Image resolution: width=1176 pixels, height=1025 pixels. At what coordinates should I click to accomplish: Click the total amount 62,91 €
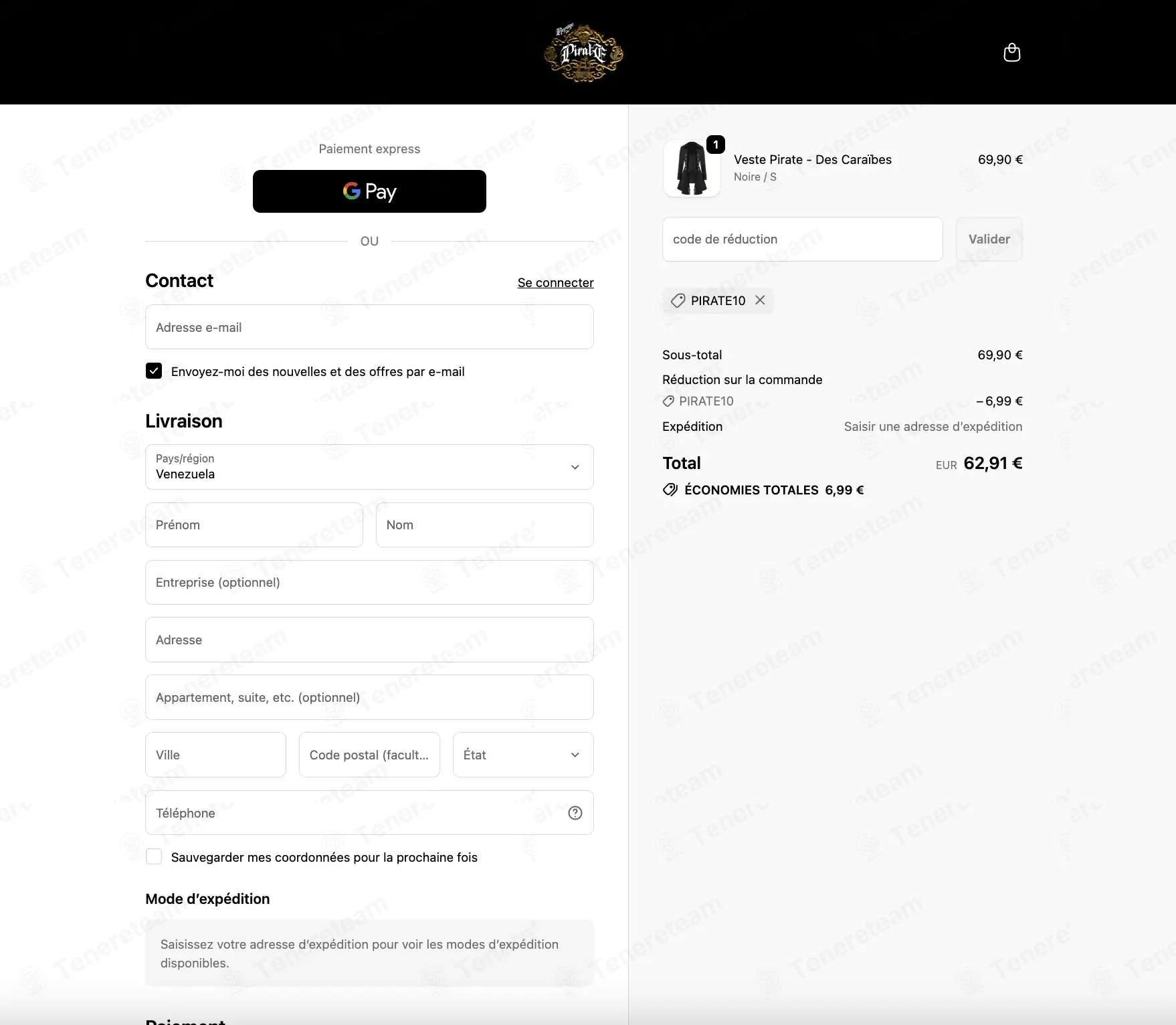(x=993, y=463)
